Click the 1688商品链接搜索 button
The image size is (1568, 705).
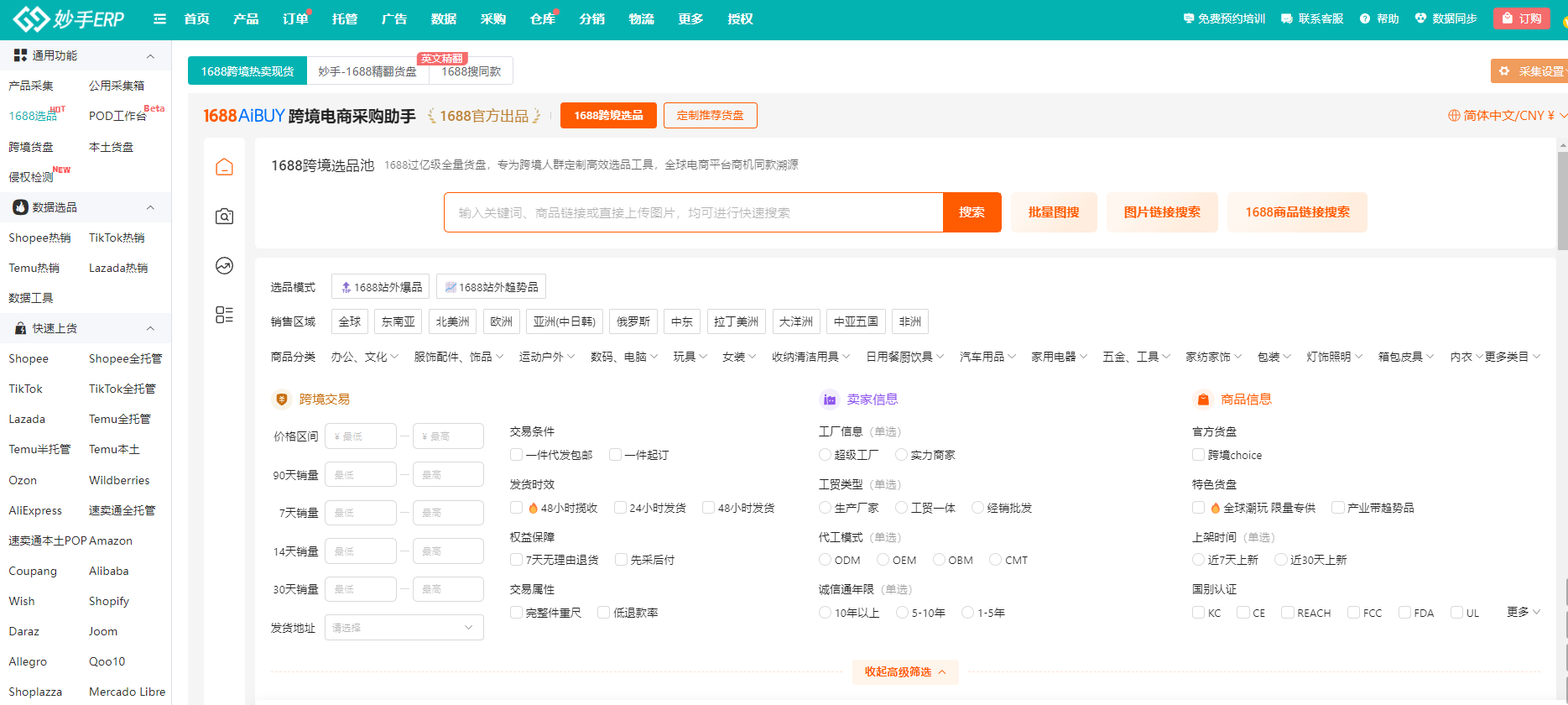[1297, 212]
